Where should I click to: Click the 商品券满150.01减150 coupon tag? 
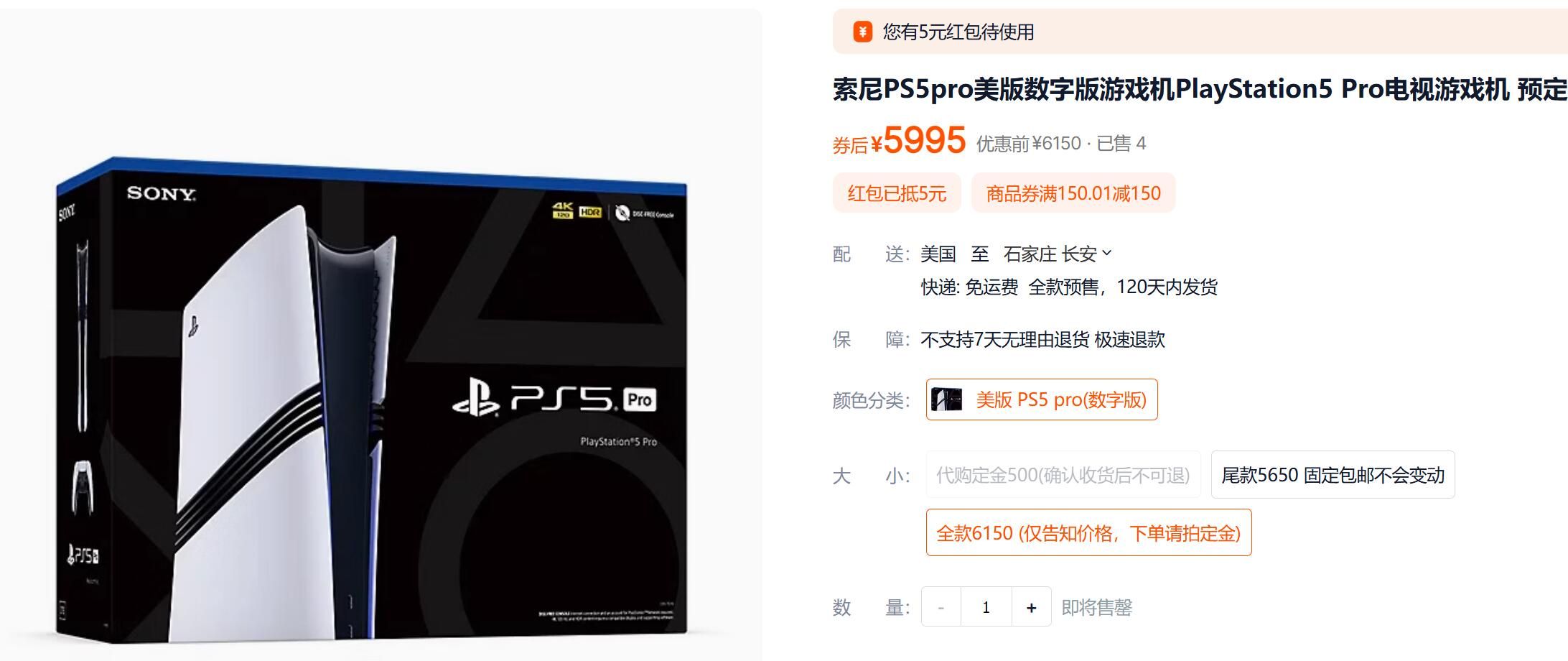point(1073,193)
